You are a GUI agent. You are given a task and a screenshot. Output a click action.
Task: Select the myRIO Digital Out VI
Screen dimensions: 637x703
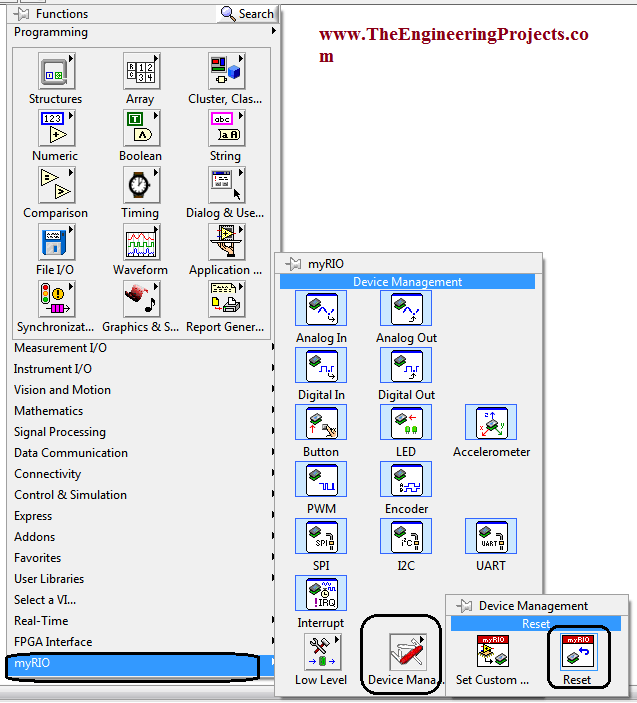click(x=406, y=365)
